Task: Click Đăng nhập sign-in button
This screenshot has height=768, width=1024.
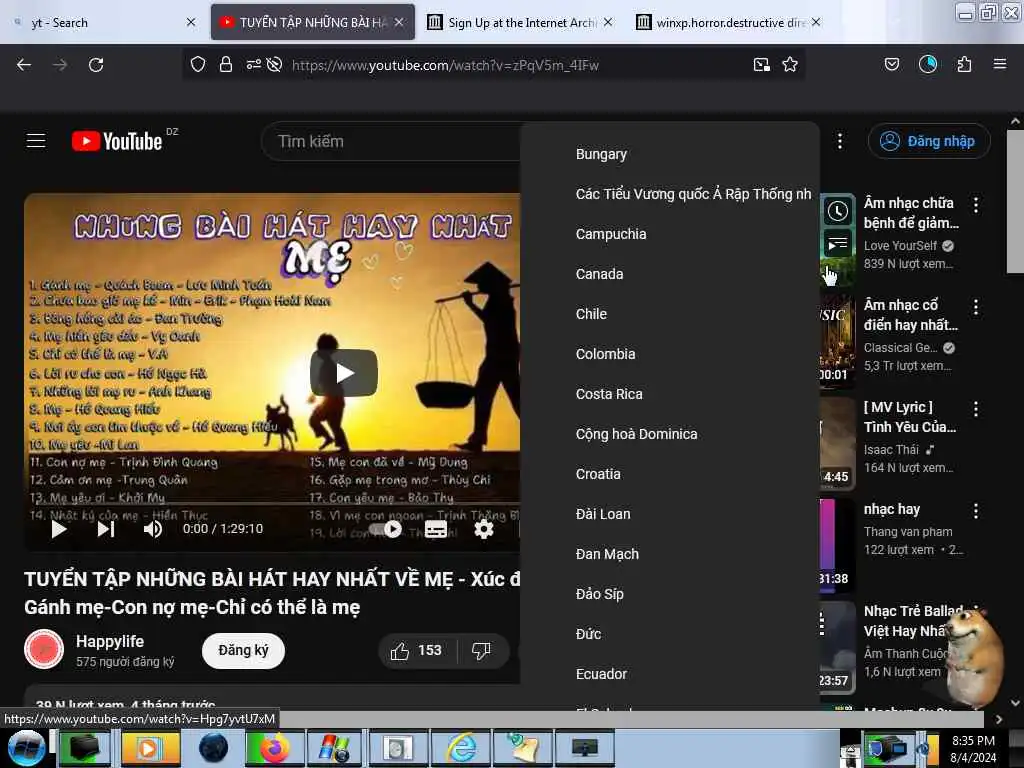Action: tap(929, 141)
